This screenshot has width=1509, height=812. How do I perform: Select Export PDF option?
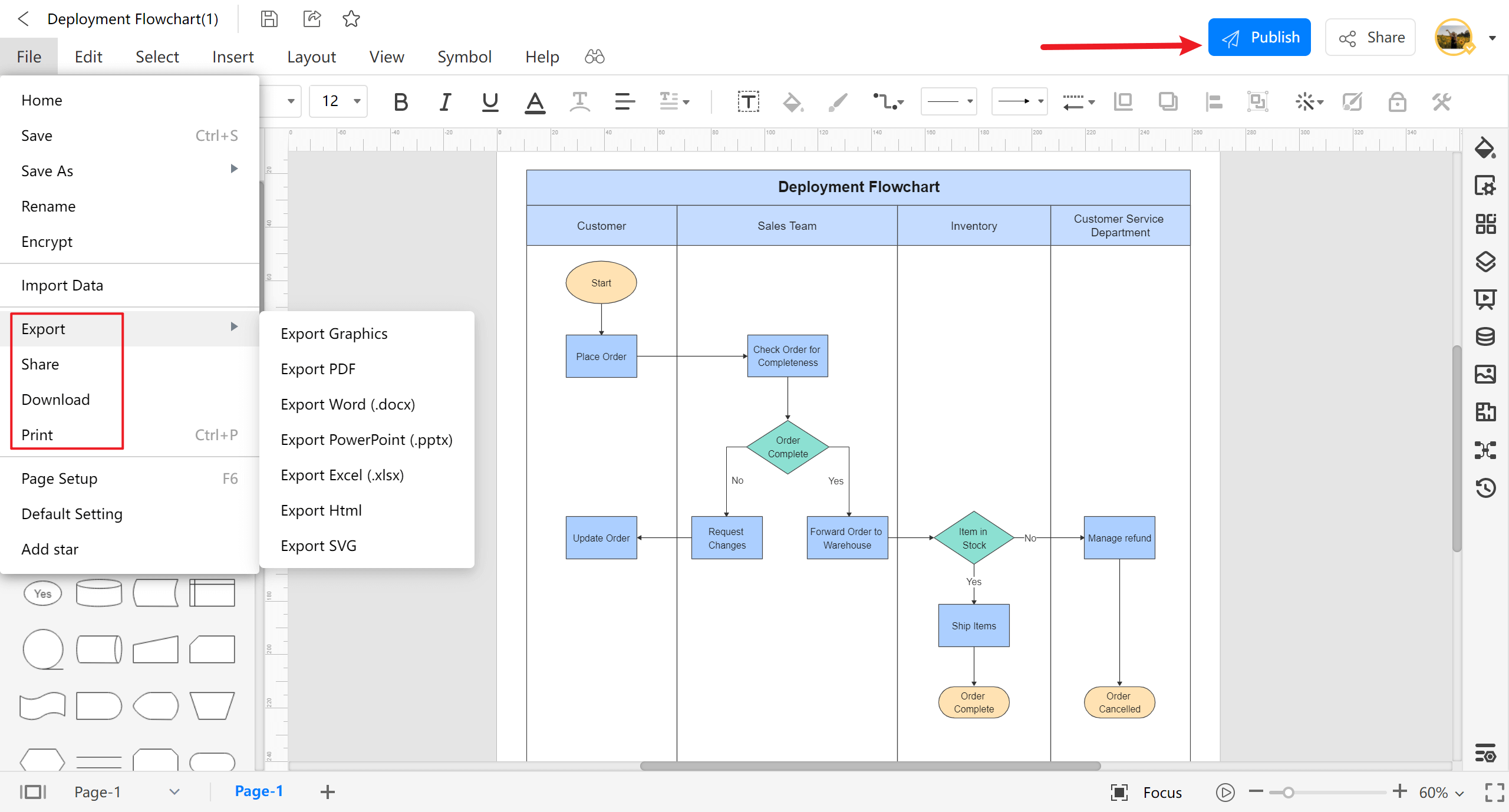[319, 369]
